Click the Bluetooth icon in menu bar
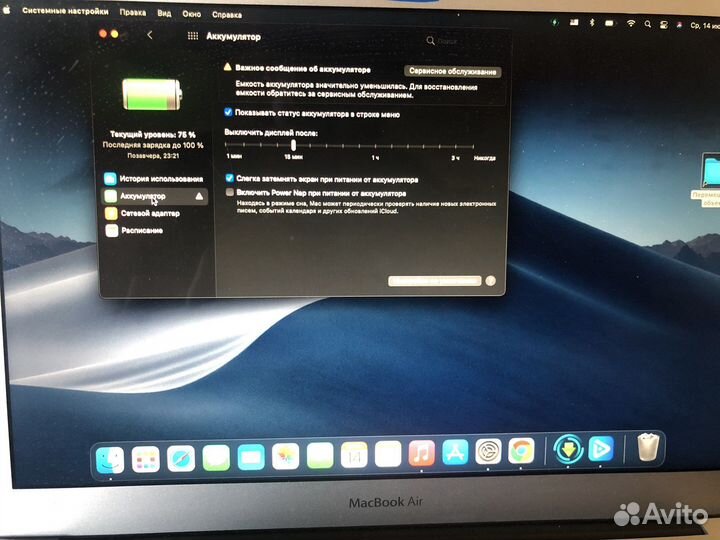 coord(592,22)
